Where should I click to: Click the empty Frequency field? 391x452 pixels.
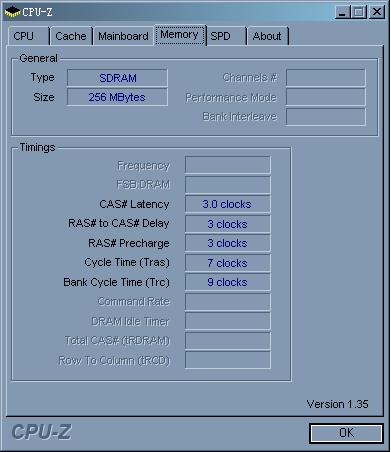(x=227, y=165)
